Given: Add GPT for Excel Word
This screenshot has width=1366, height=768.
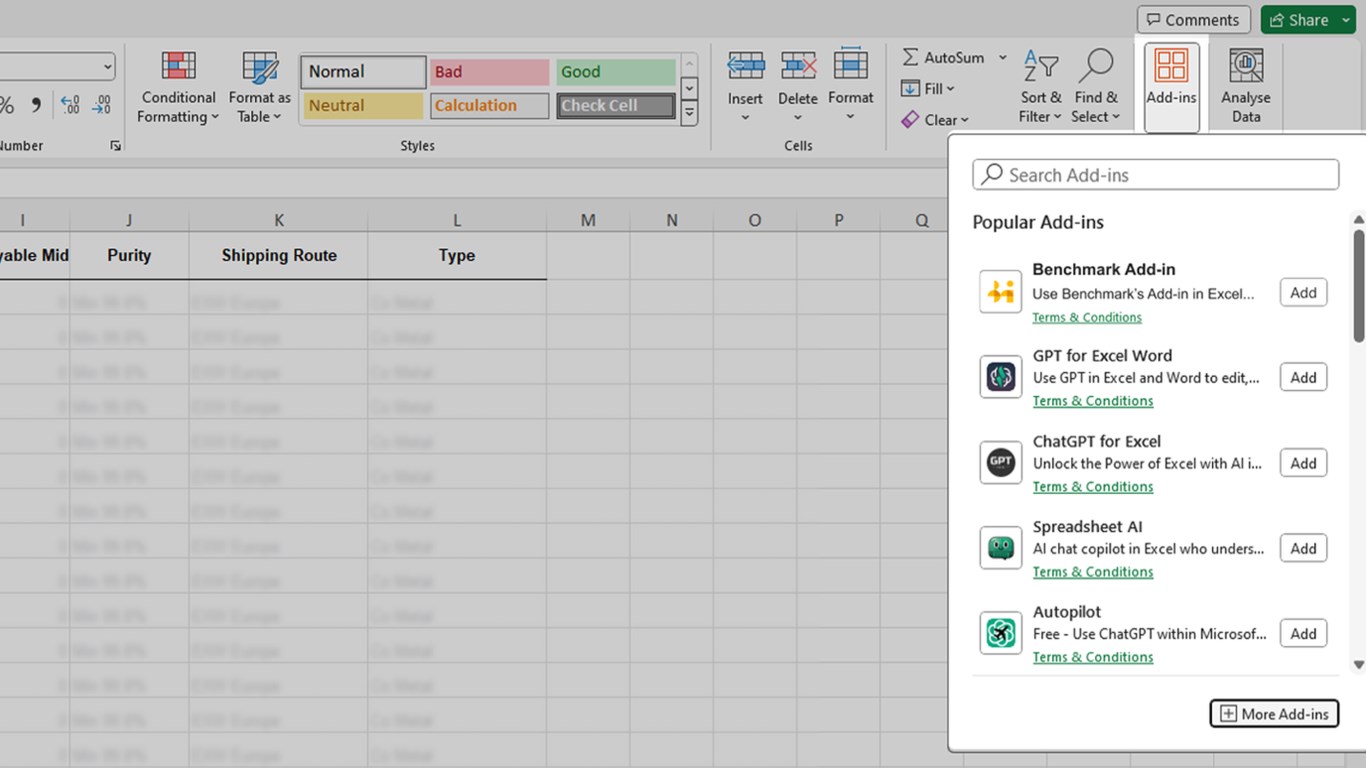Looking at the screenshot, I should [1303, 377].
